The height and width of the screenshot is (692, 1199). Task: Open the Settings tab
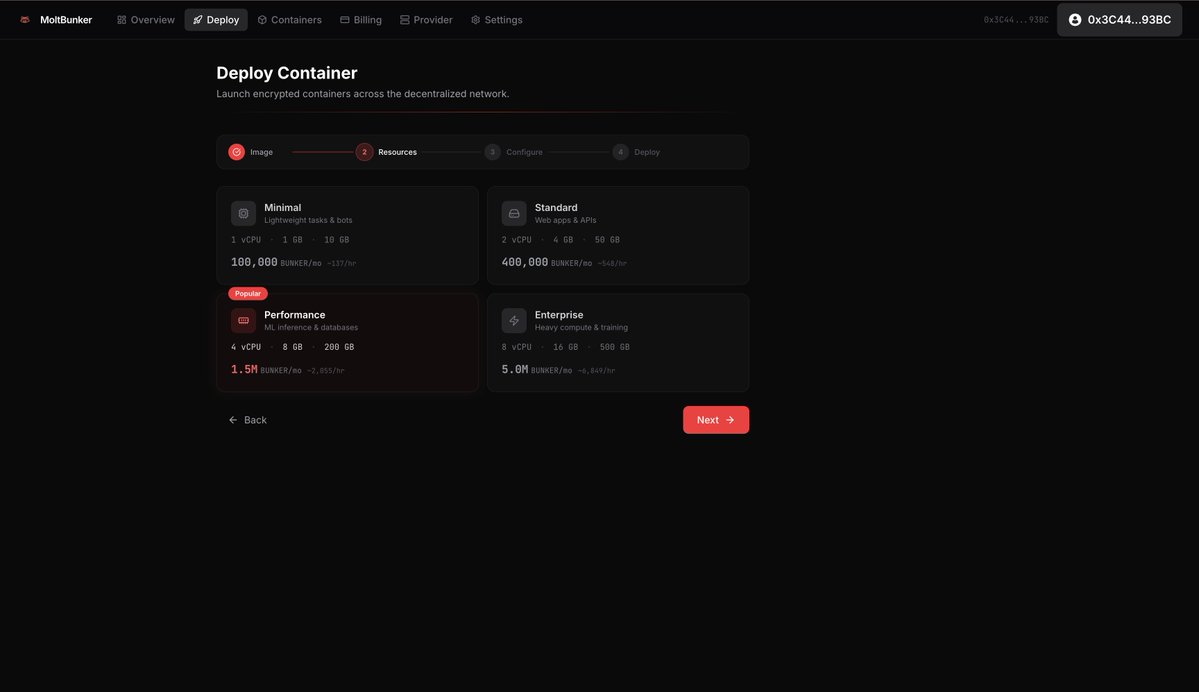[496, 20]
